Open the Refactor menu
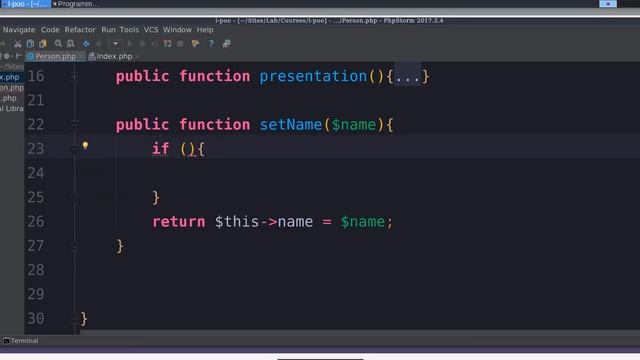The image size is (640, 360). click(80, 30)
